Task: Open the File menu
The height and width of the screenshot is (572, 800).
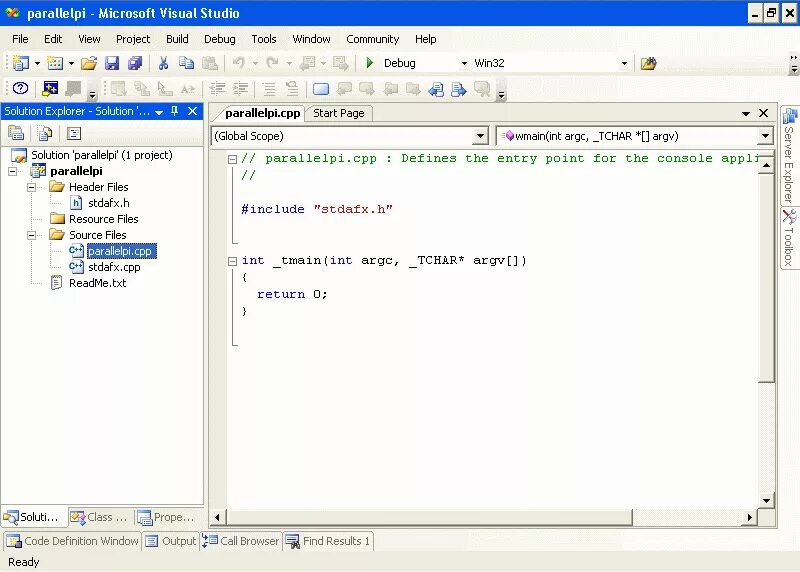Action: click(20, 39)
